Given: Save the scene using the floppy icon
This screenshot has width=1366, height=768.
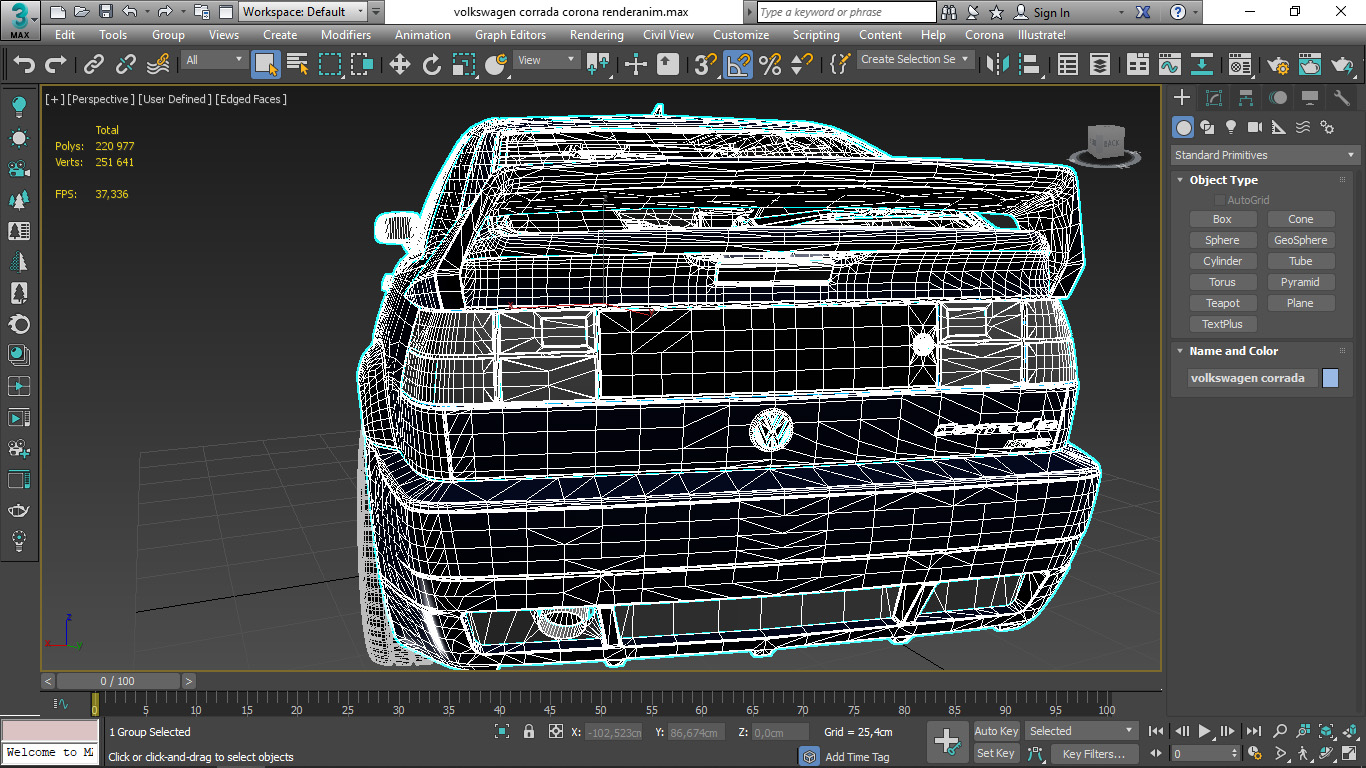Looking at the screenshot, I should point(105,12).
